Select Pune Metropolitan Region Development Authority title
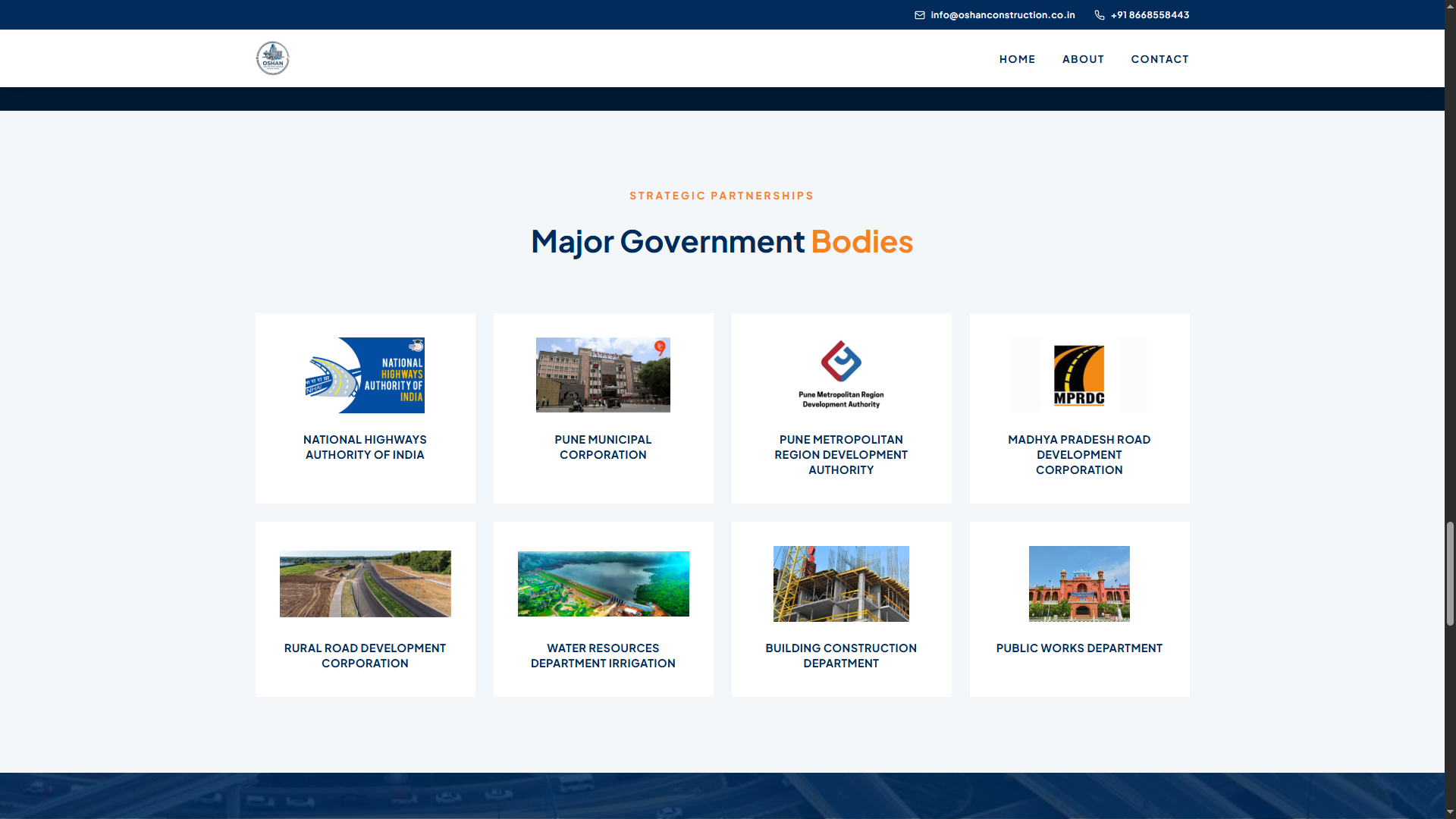 841,455
